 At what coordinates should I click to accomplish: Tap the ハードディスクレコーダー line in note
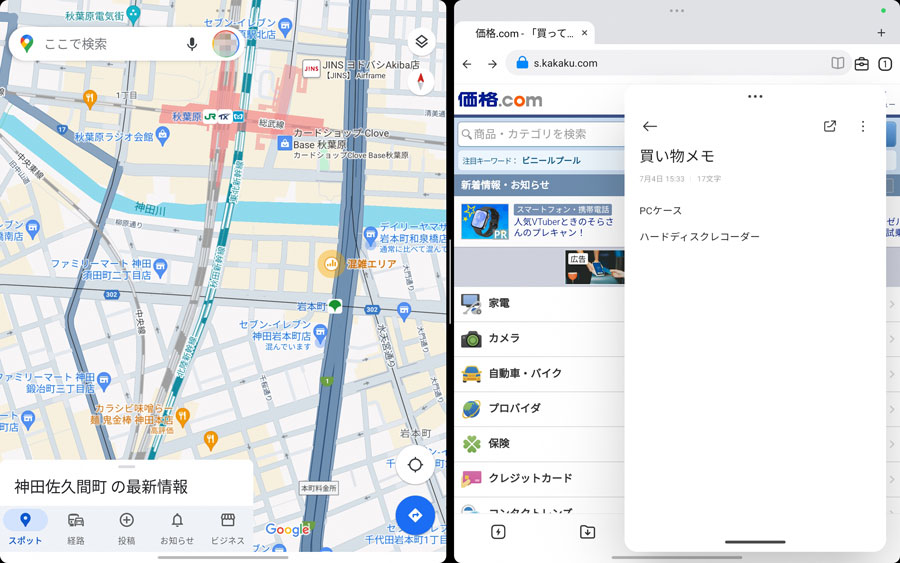pyautogui.click(x=699, y=236)
